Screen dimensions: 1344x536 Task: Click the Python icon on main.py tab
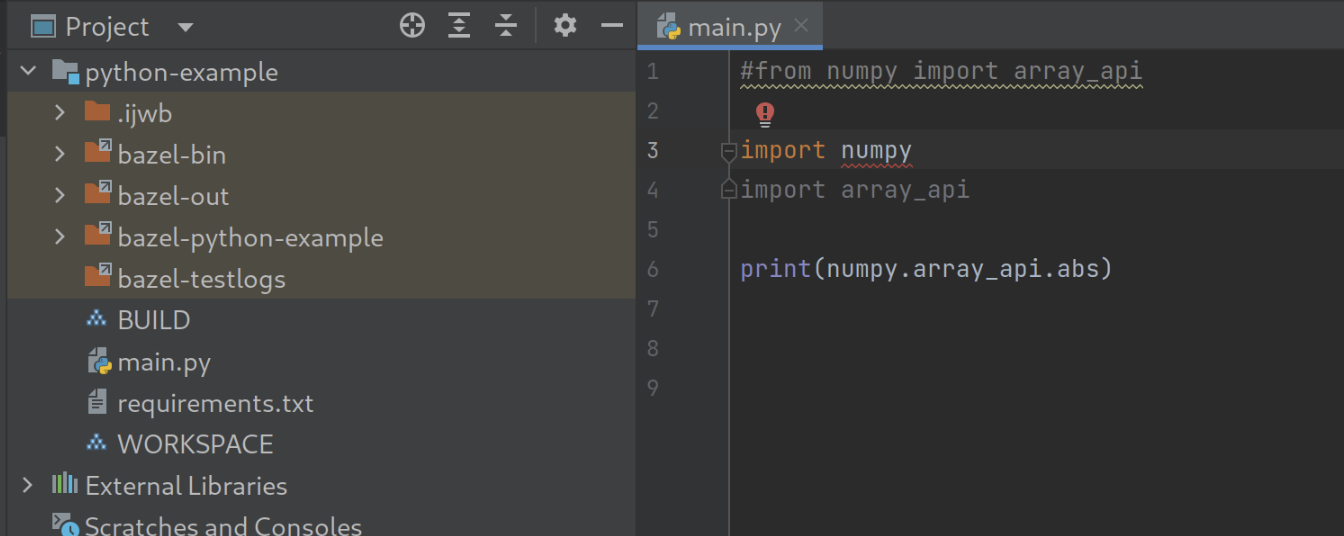[x=669, y=27]
